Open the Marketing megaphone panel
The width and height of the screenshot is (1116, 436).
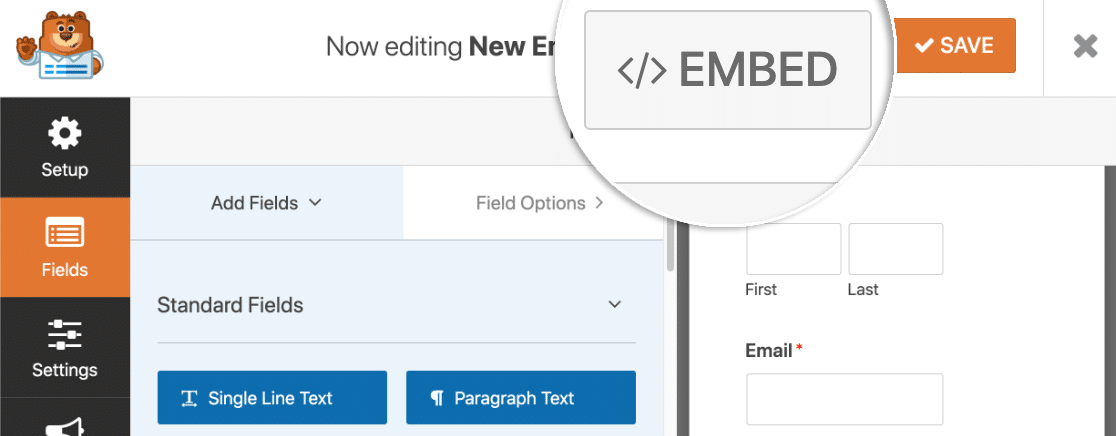[x=65, y=425]
